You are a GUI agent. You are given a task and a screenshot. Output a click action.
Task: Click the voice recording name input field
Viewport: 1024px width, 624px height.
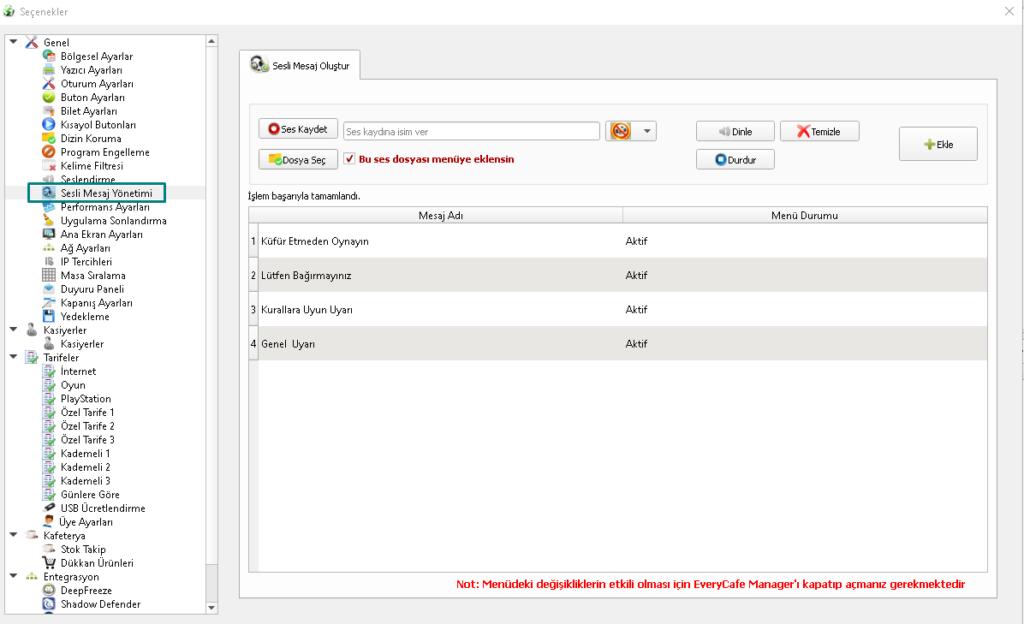point(470,131)
